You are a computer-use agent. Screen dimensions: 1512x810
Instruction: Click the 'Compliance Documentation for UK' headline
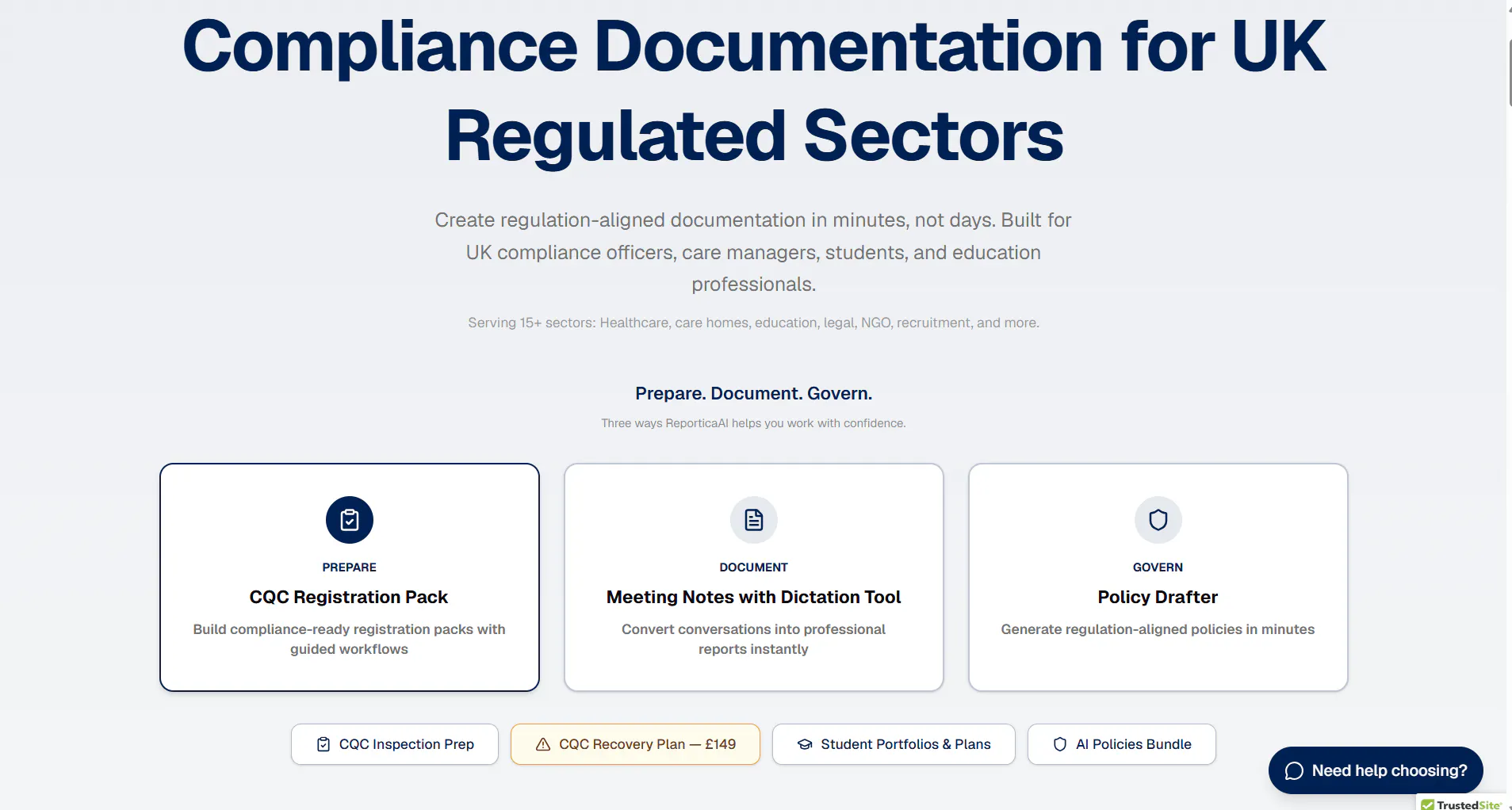click(754, 46)
